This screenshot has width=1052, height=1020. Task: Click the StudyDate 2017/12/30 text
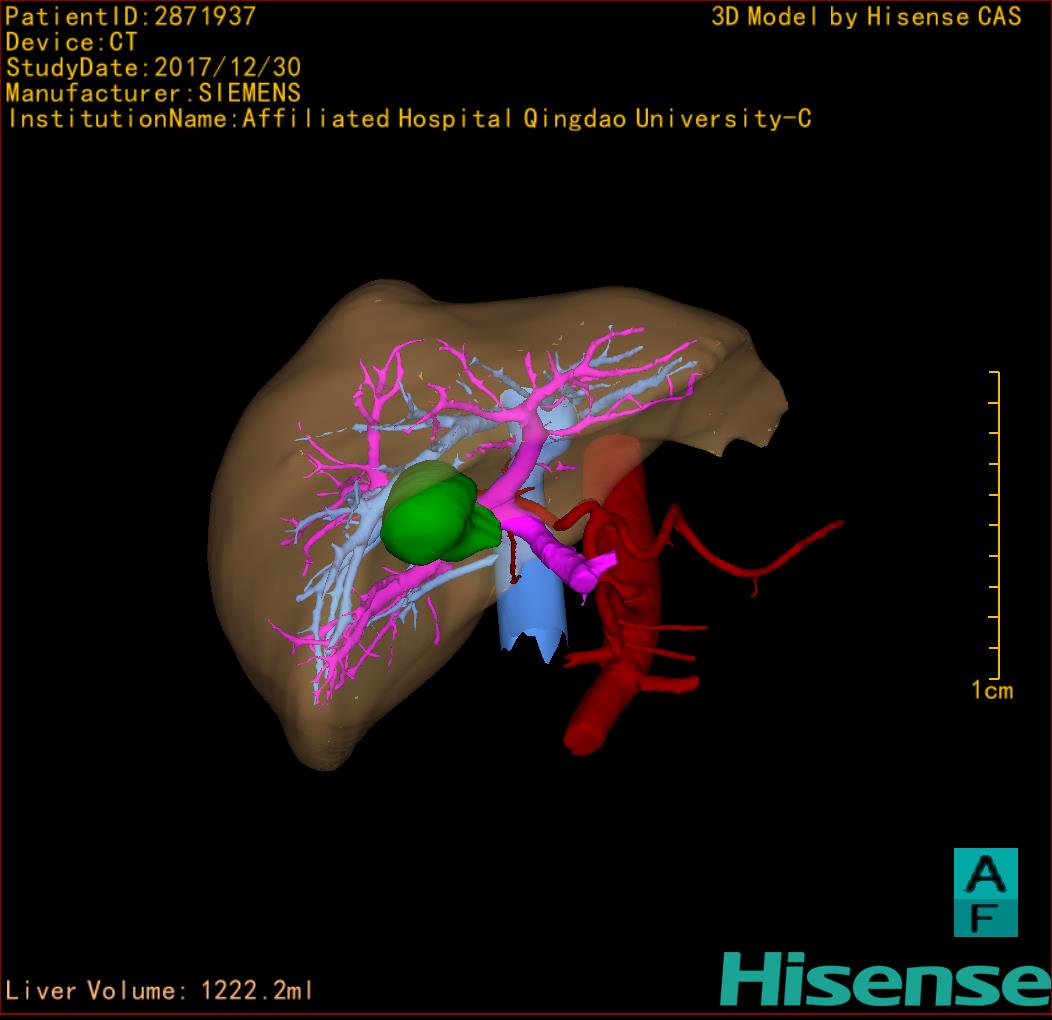[x=153, y=68]
